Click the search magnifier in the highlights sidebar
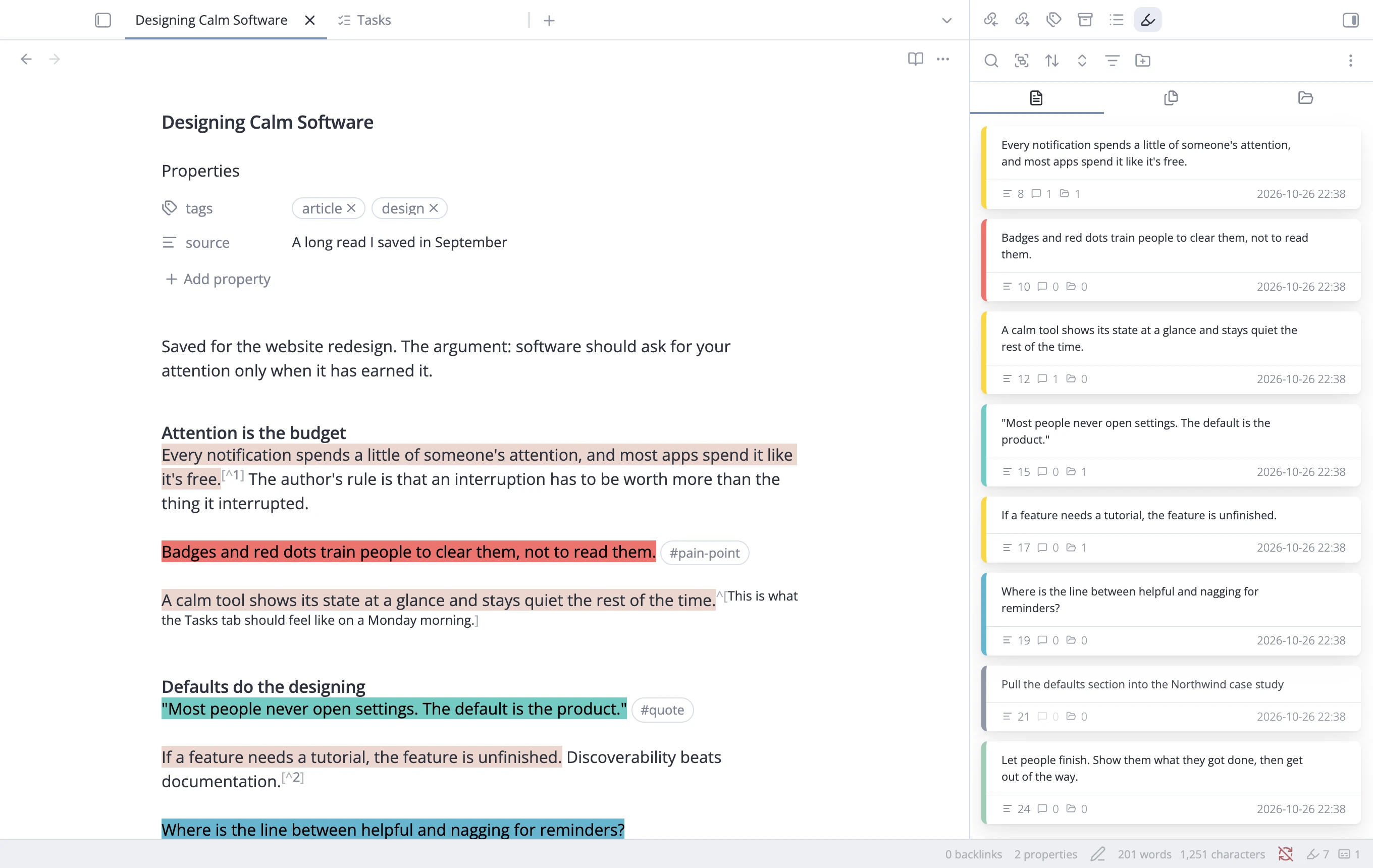1373x868 pixels. coord(991,61)
